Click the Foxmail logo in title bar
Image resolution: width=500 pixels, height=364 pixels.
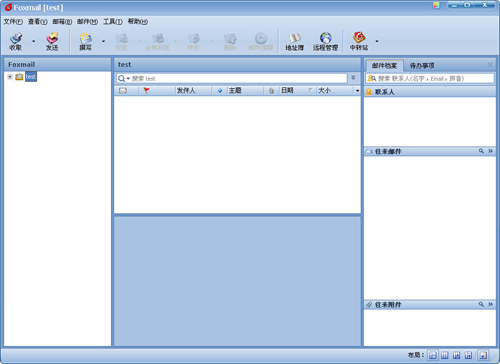8,7
